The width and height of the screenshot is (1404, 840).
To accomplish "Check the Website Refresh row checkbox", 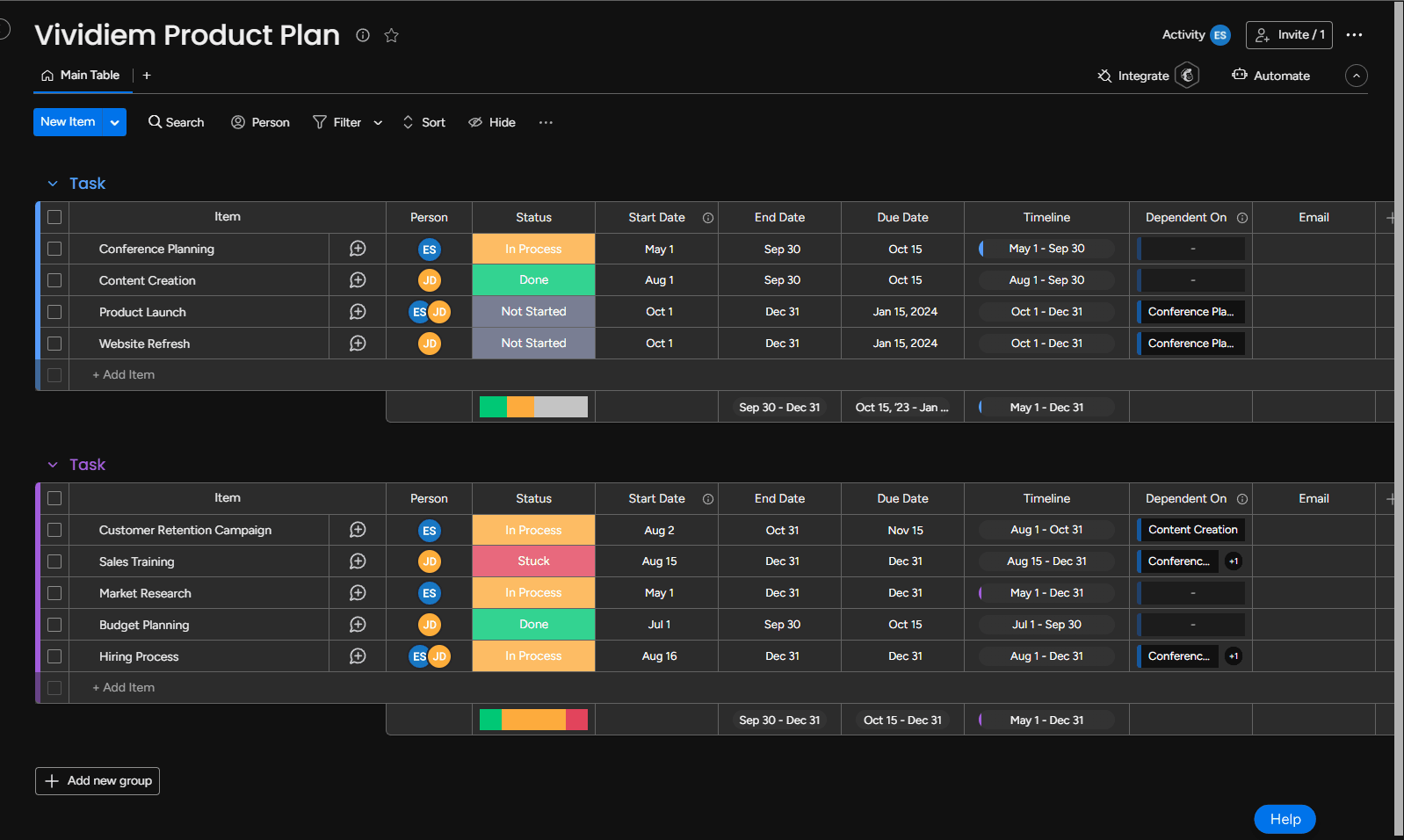I will click(x=54, y=344).
